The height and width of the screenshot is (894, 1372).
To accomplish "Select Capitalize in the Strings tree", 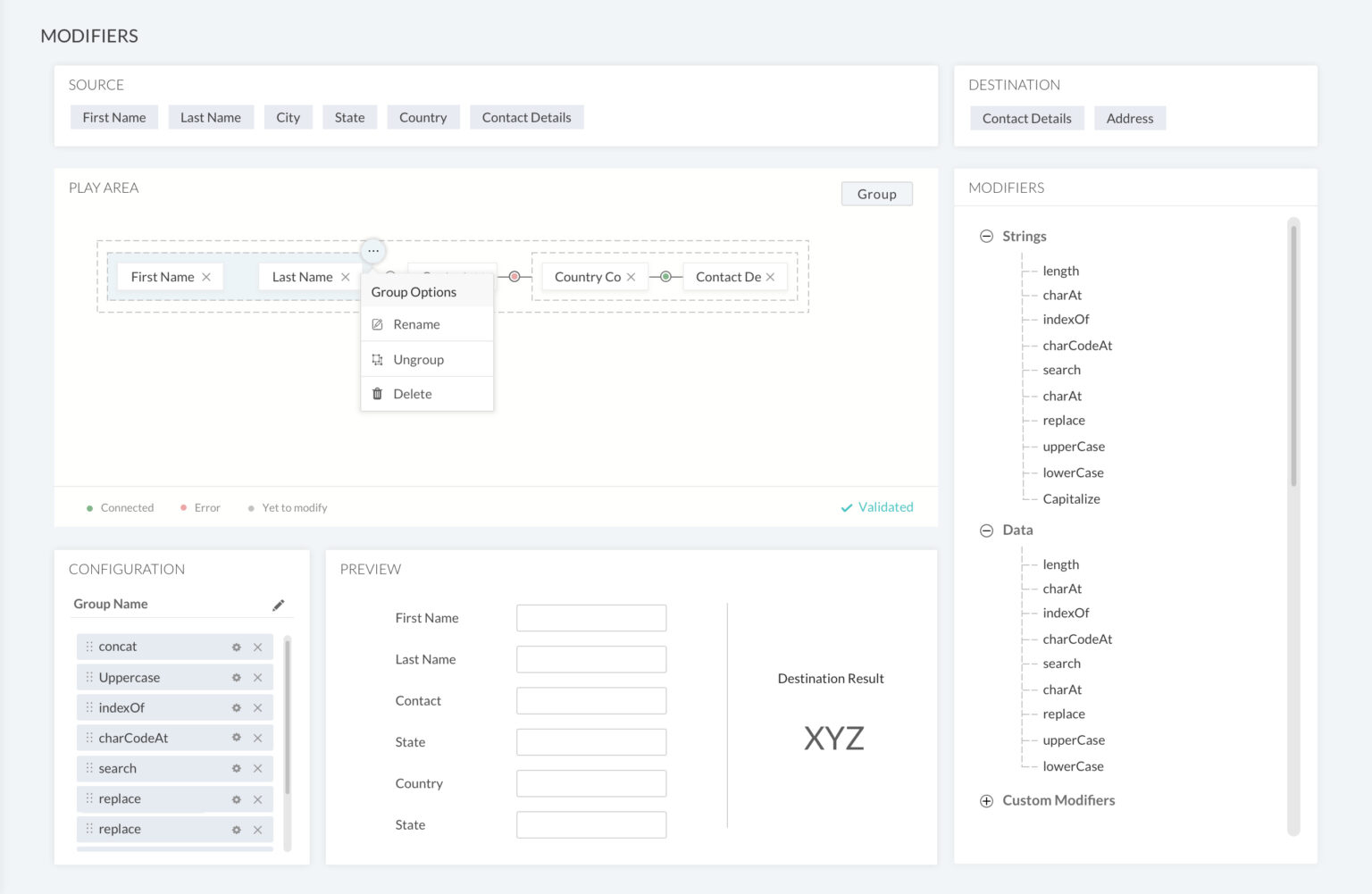I will [1071, 499].
